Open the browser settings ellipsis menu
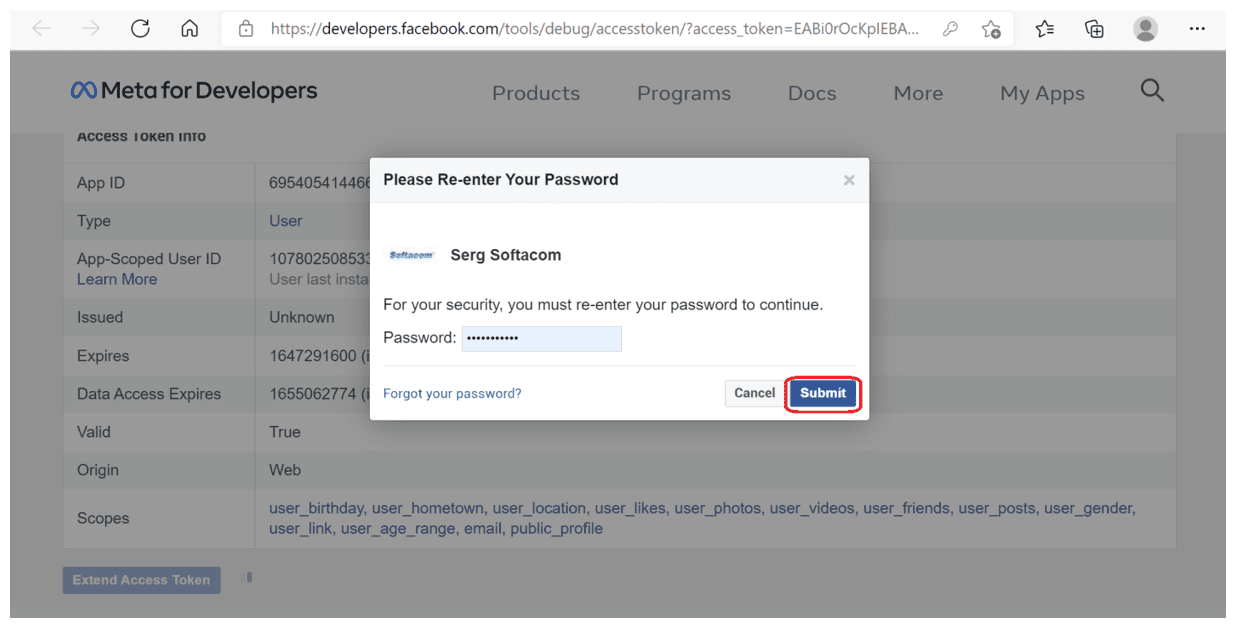This screenshot has width=1238, height=628. [1197, 29]
